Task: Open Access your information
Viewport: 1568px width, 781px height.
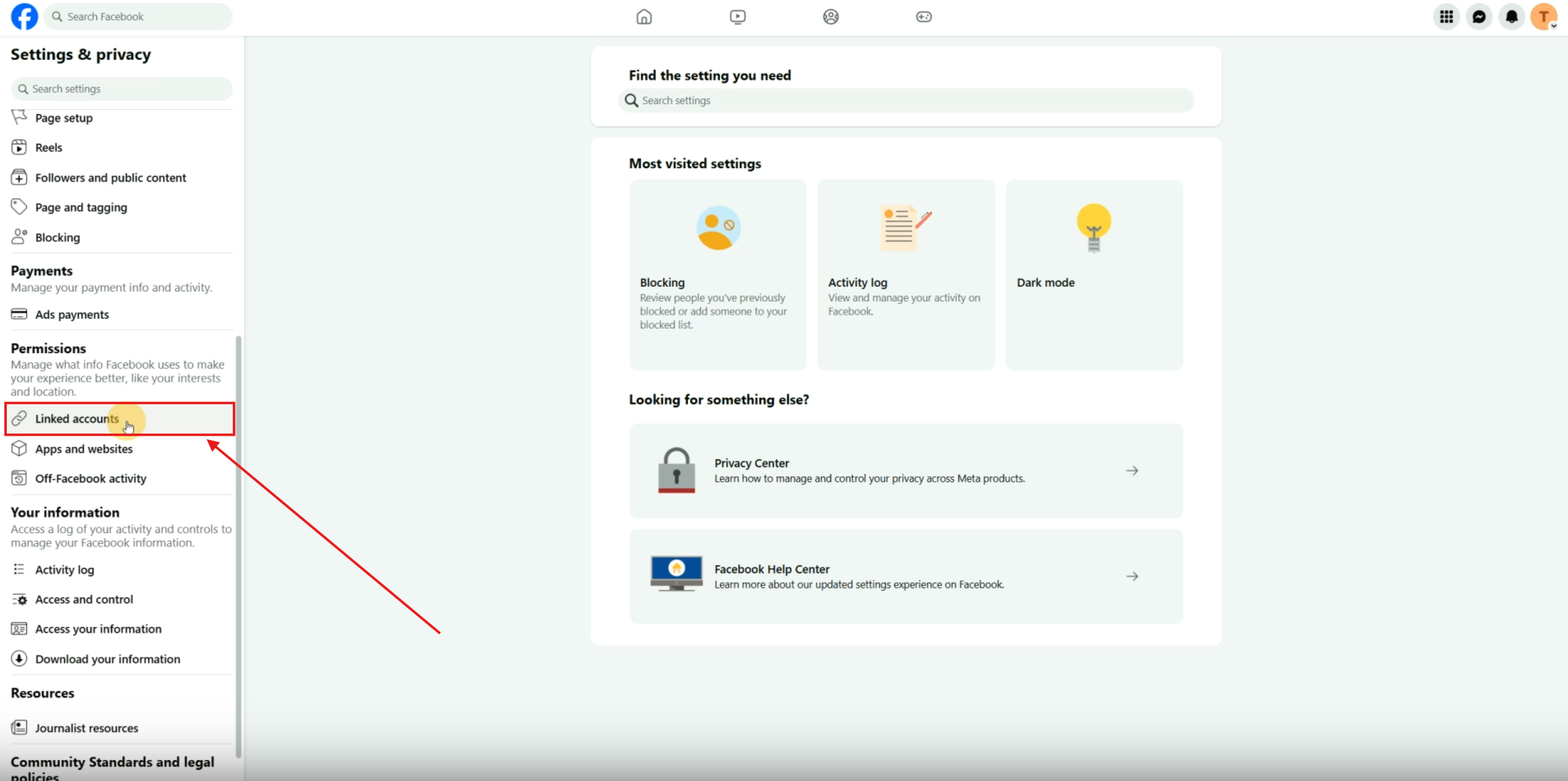Action: [121, 629]
